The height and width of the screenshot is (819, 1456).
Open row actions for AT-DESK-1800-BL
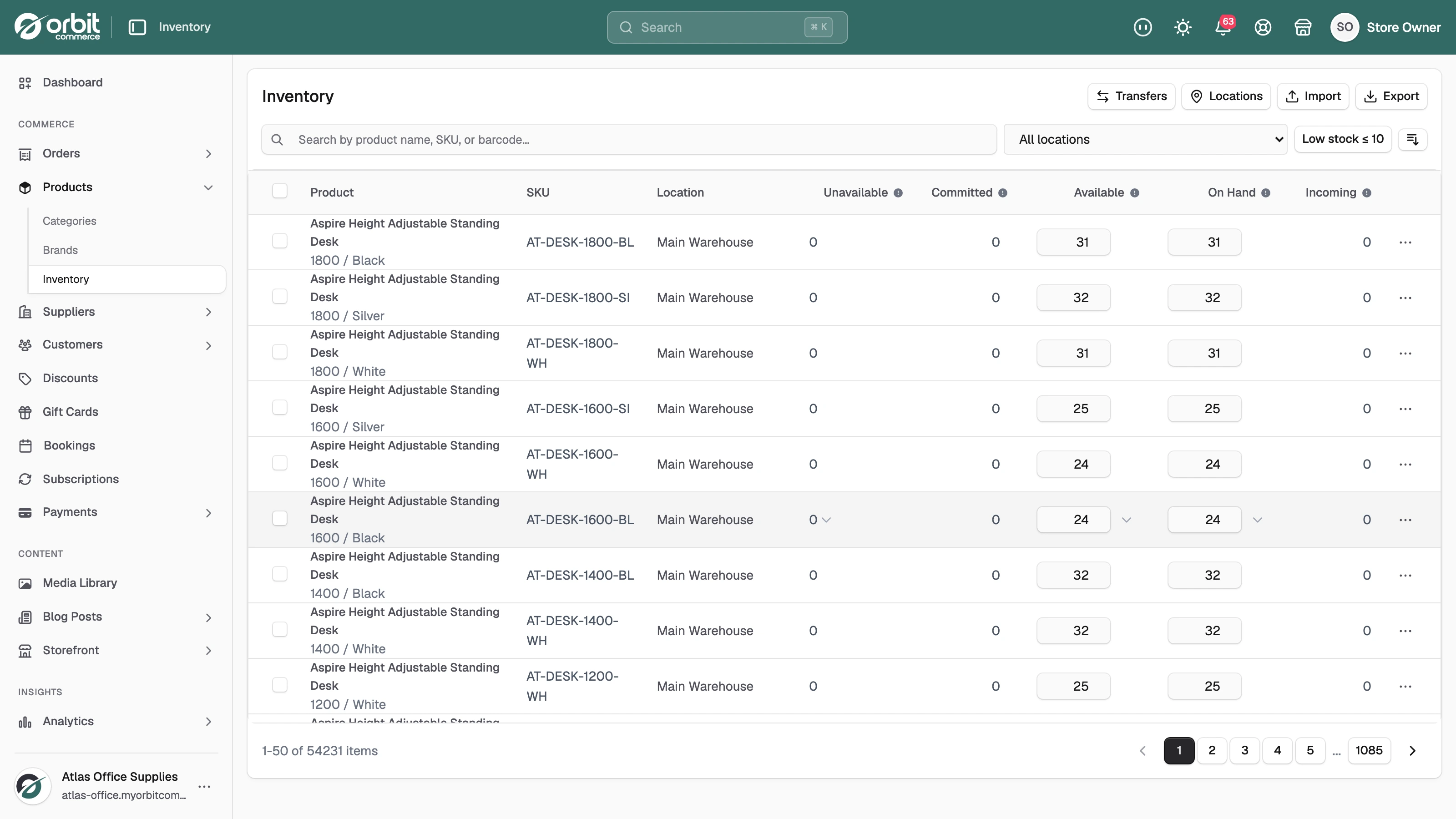point(1405,243)
